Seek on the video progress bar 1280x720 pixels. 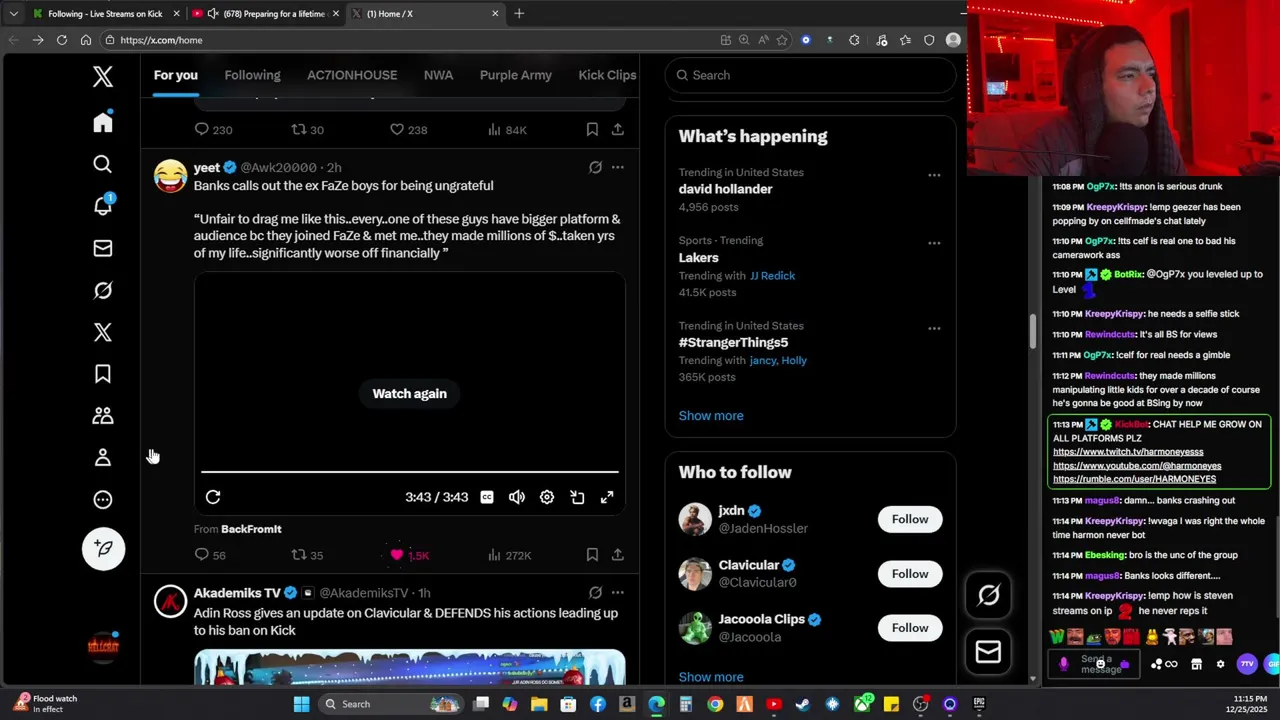pos(410,471)
